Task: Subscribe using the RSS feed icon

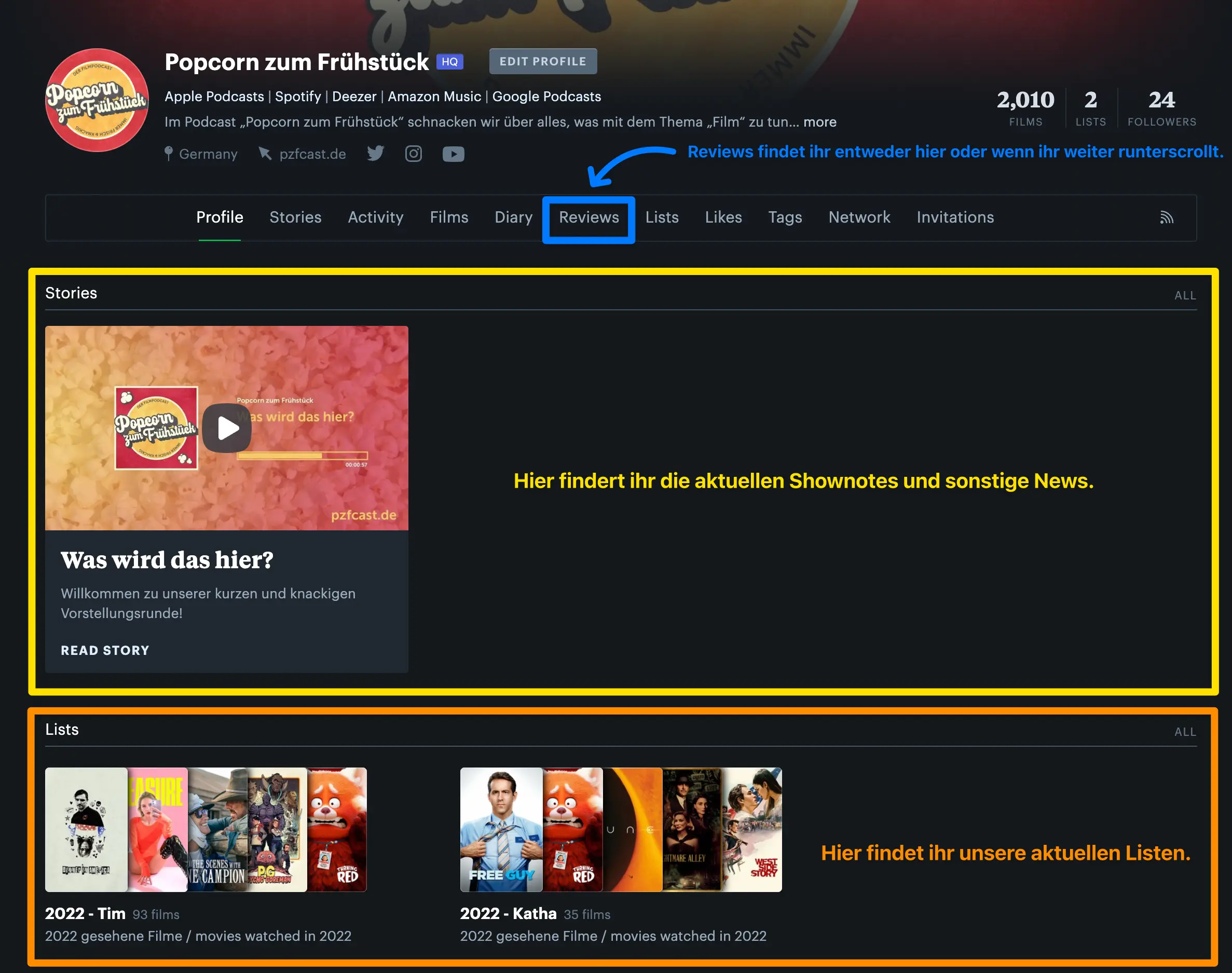Action: [1167, 217]
